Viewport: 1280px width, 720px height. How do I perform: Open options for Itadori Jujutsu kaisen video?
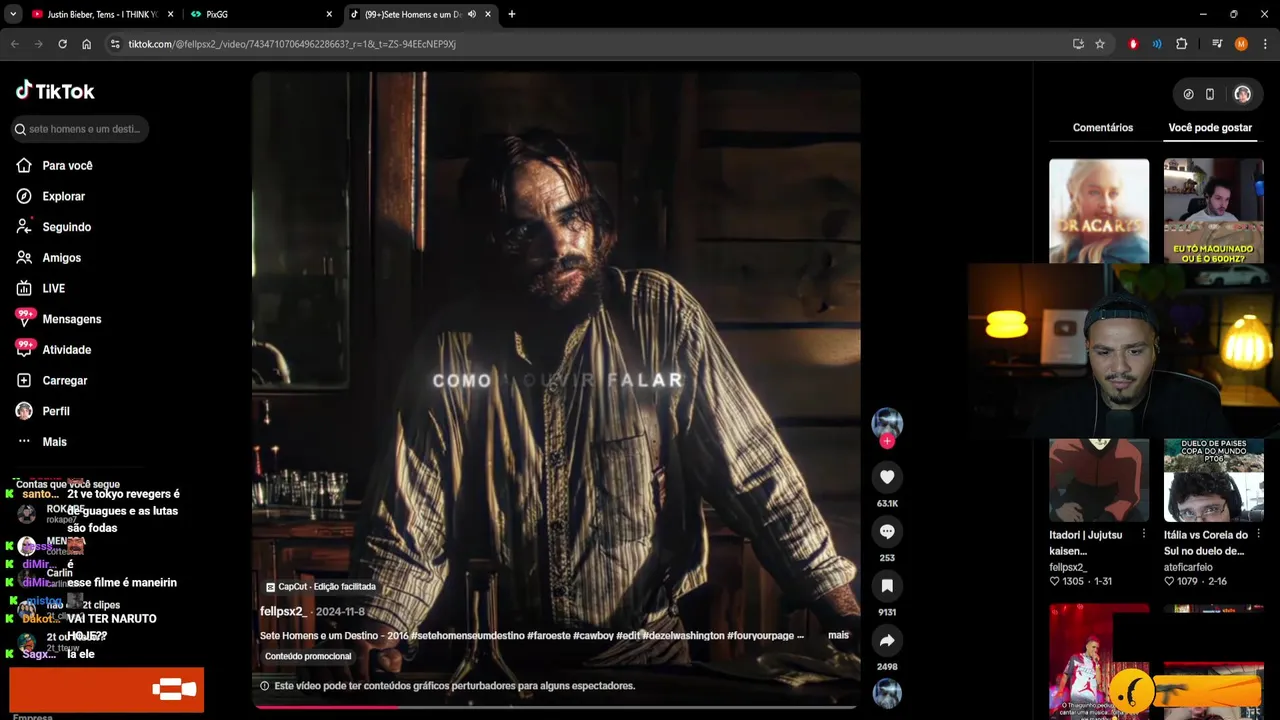(1144, 535)
